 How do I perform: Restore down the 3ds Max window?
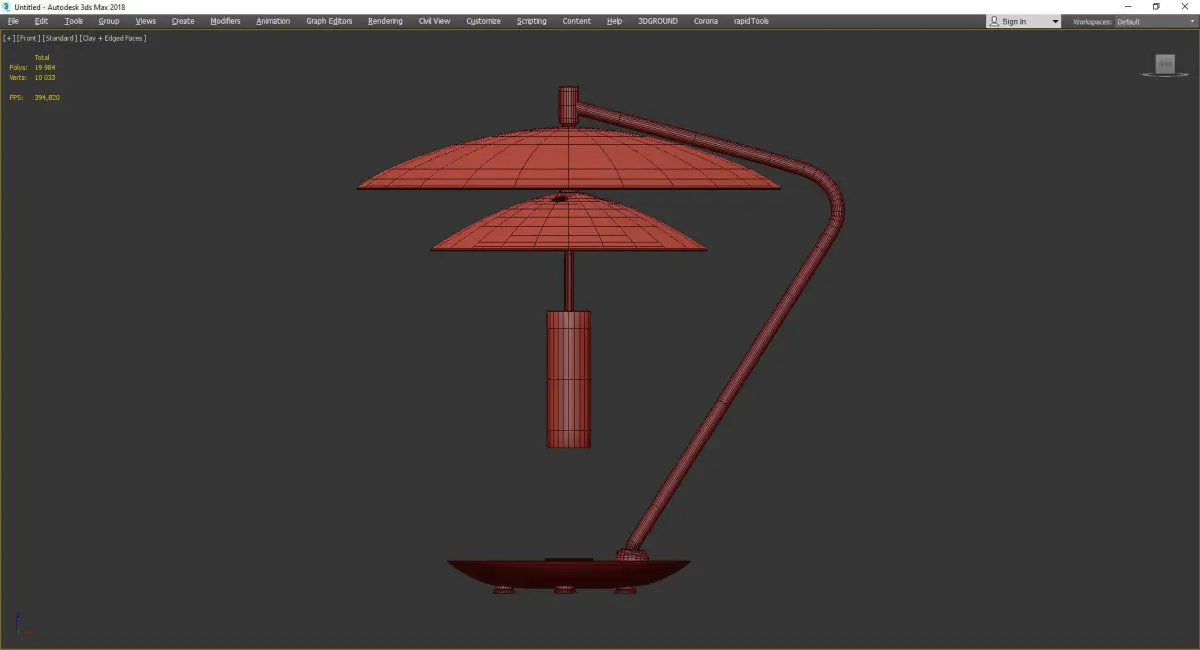click(x=1156, y=6)
